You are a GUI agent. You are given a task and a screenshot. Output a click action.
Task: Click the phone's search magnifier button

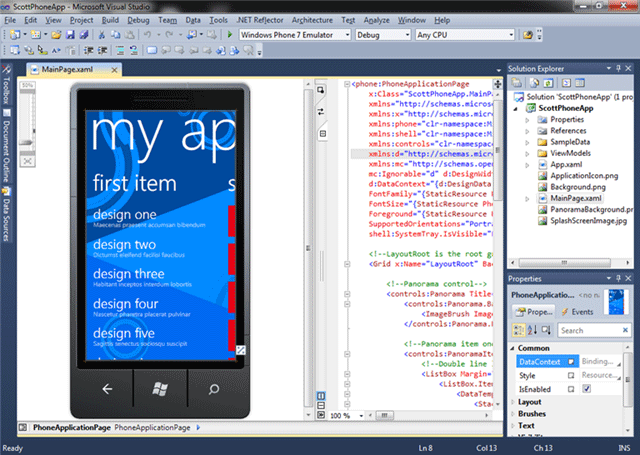213,389
